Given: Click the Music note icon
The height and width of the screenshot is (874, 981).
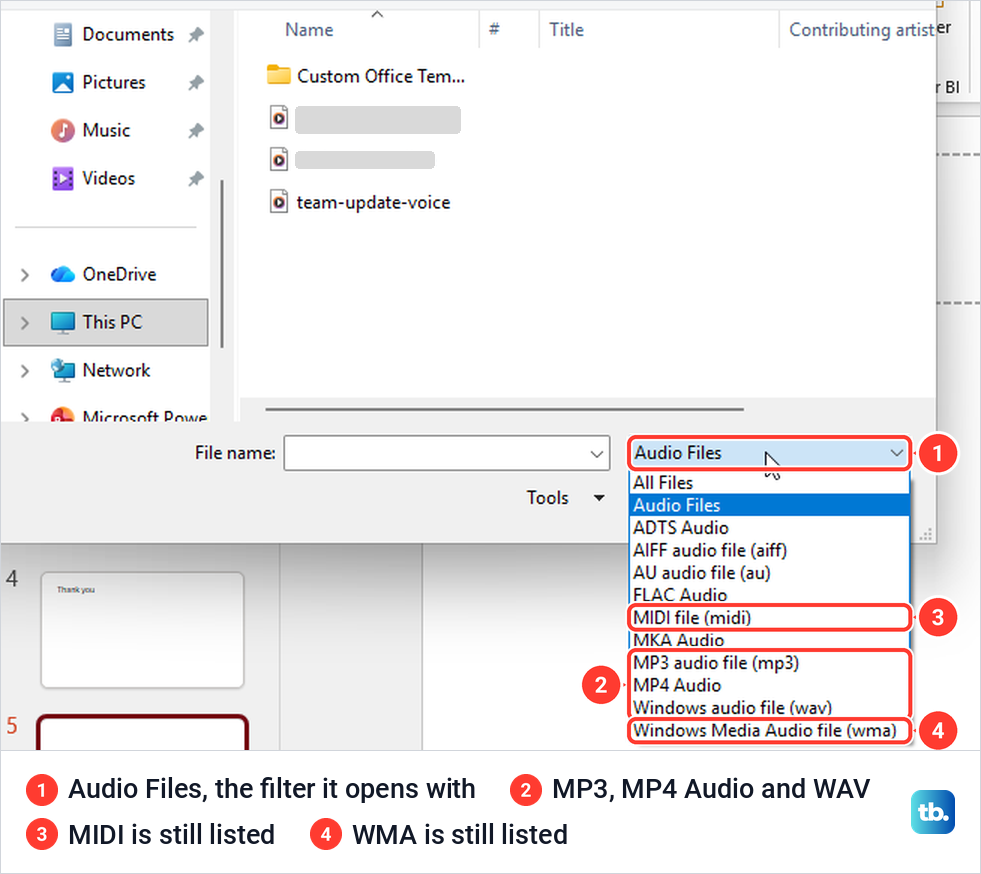Looking at the screenshot, I should [63, 131].
